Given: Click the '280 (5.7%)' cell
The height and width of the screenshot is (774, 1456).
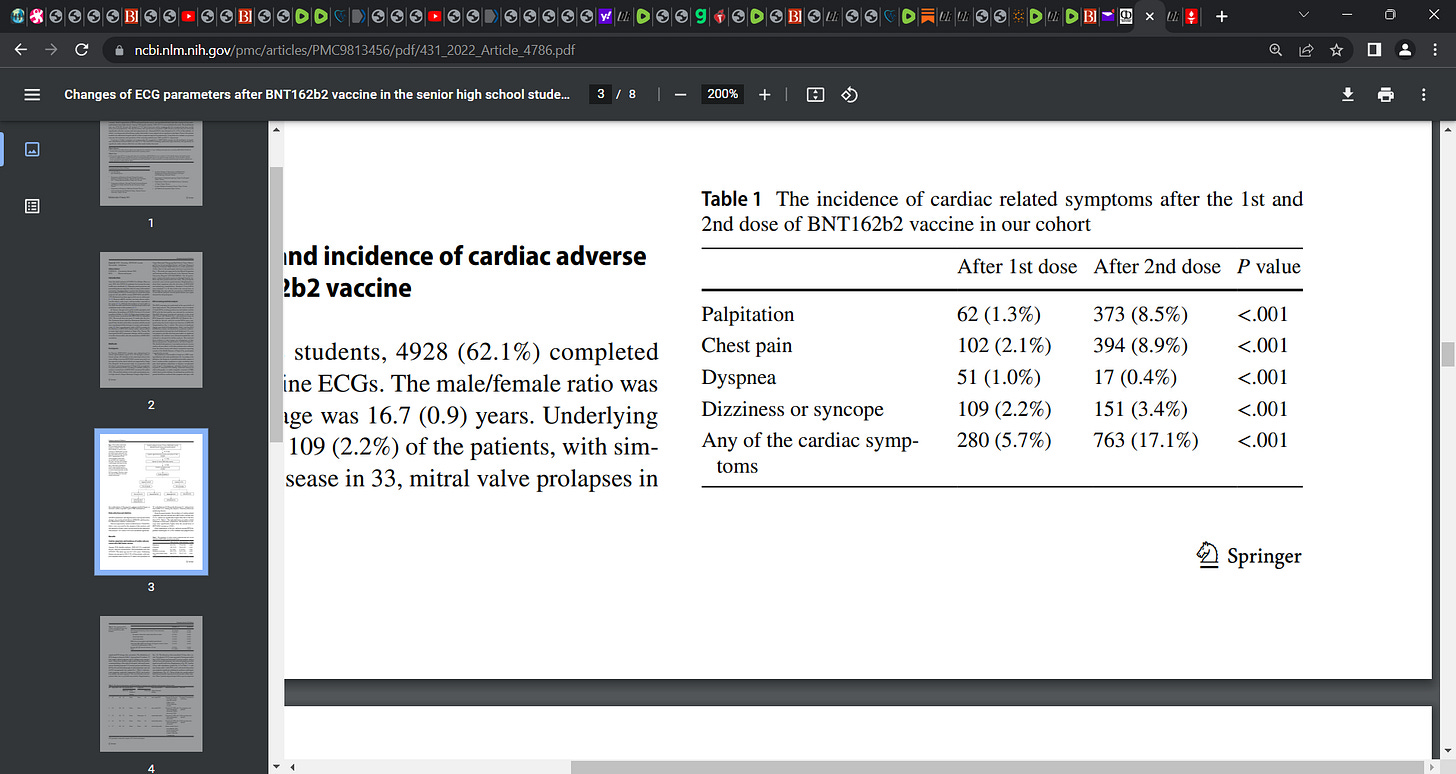Looking at the screenshot, I should tap(1004, 441).
